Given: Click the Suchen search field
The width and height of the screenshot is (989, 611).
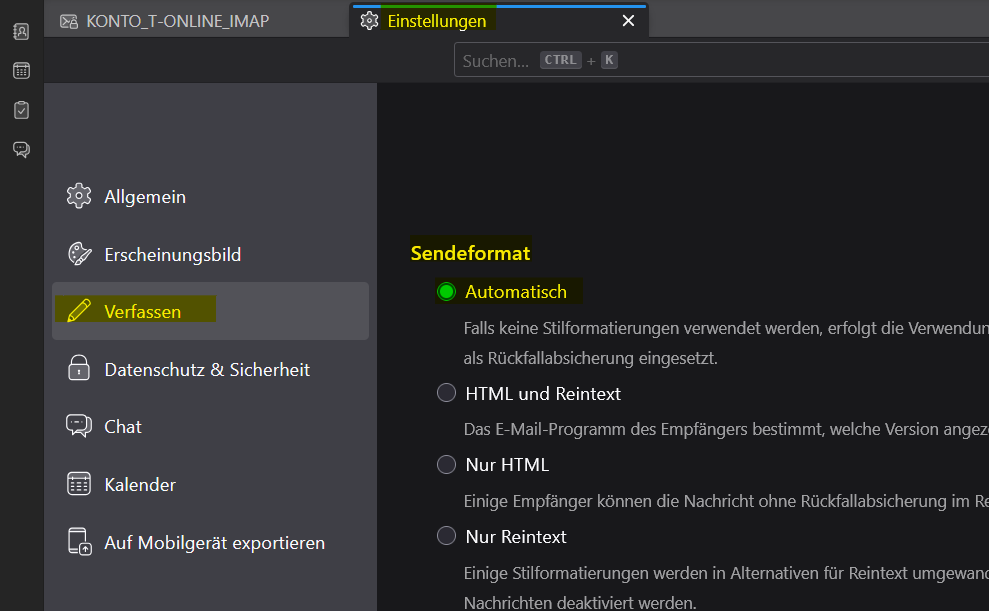Looking at the screenshot, I should (720, 61).
